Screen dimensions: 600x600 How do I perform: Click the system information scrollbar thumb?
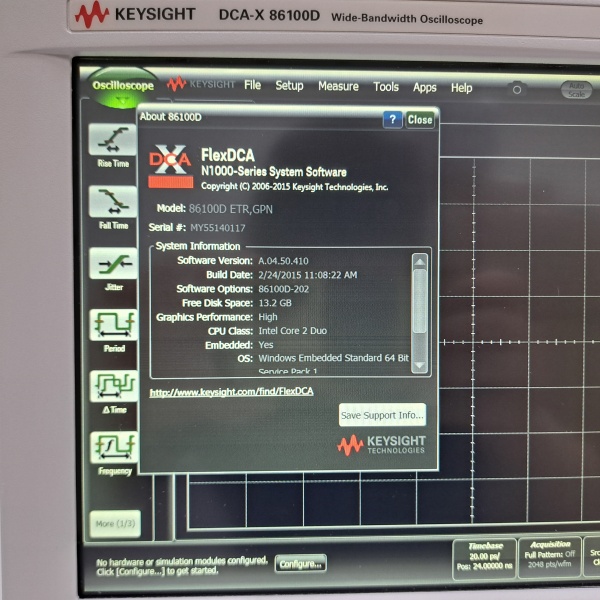[420, 301]
